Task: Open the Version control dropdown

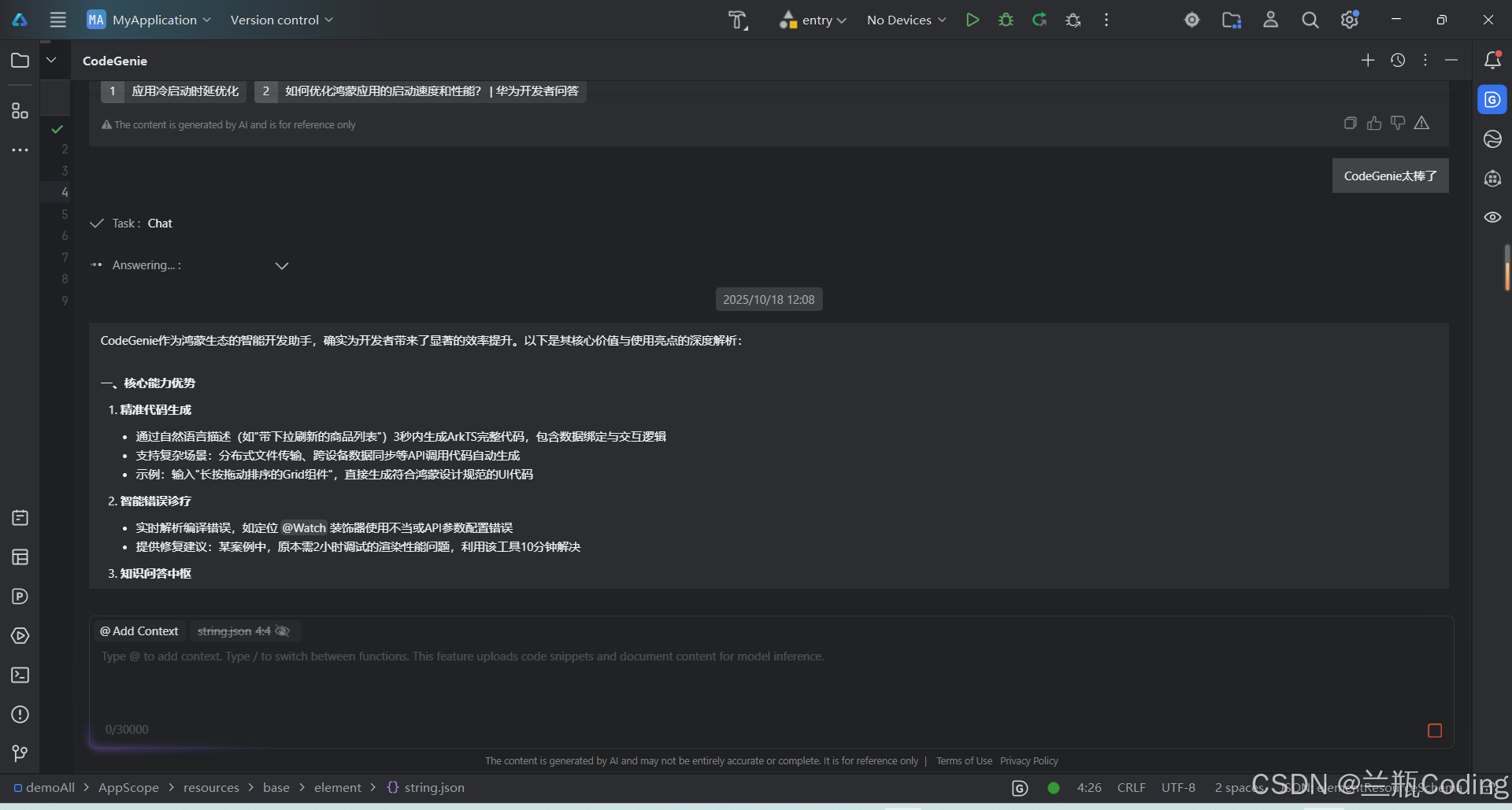Action: pyautogui.click(x=281, y=20)
